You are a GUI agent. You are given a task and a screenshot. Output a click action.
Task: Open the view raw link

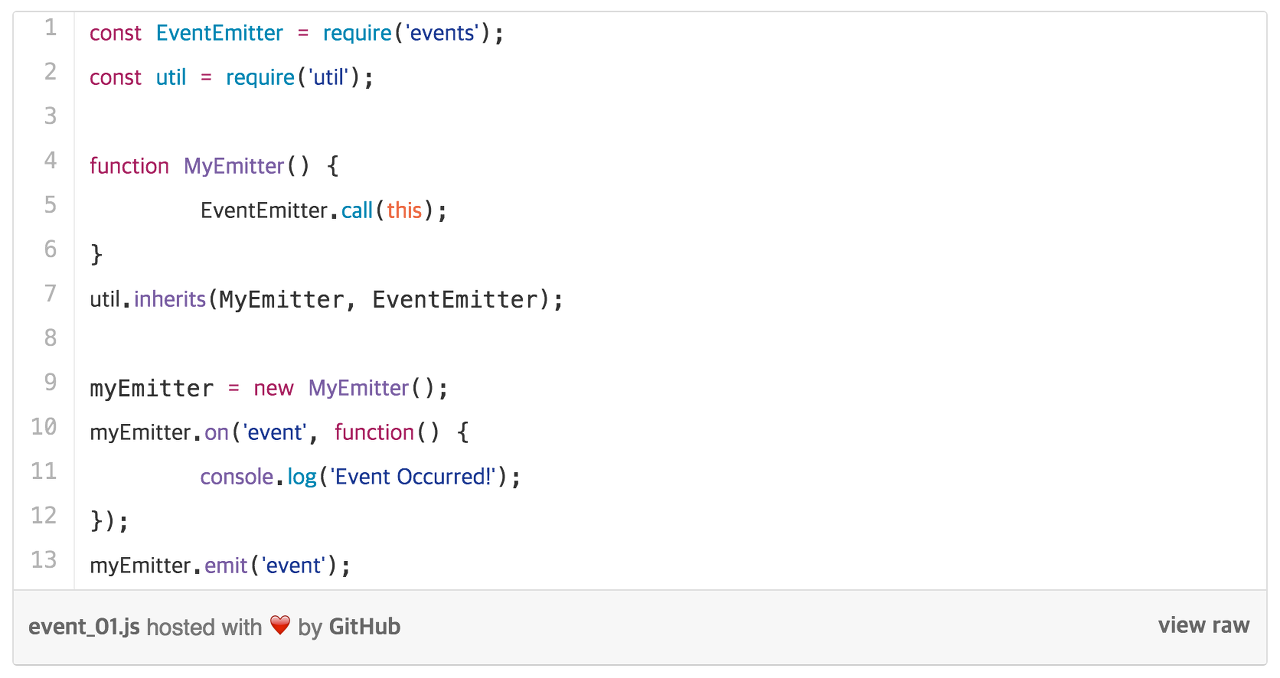(x=1204, y=626)
